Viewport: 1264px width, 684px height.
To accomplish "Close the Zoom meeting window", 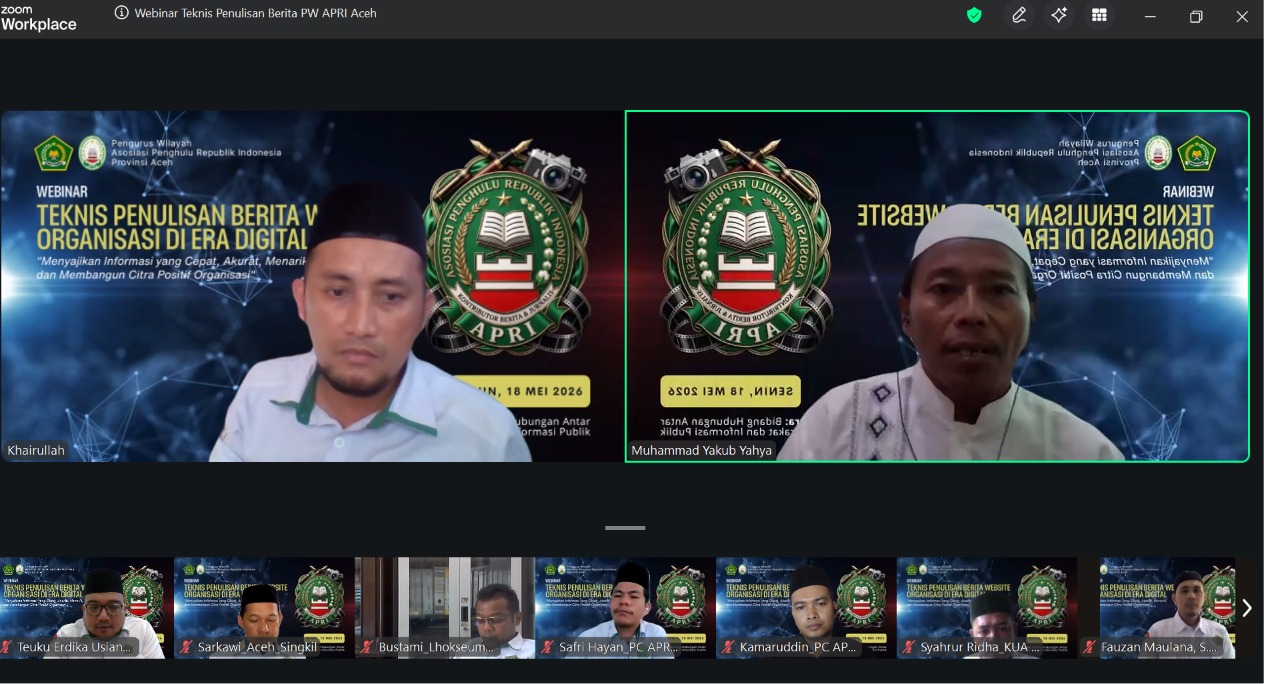I will point(1242,16).
